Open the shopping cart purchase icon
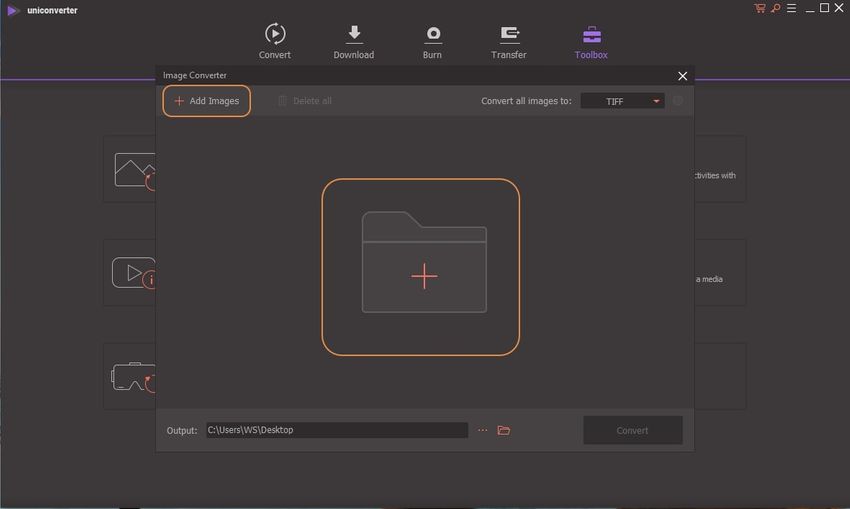 pyautogui.click(x=760, y=9)
